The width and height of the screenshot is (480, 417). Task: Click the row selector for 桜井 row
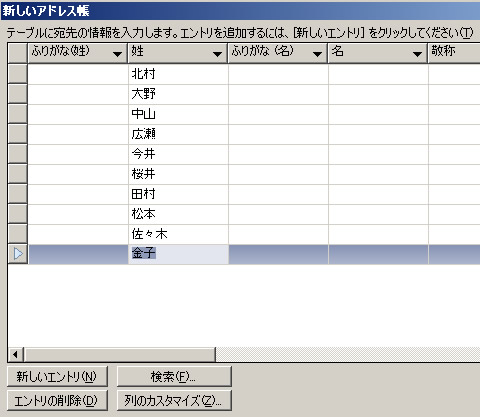[18, 174]
